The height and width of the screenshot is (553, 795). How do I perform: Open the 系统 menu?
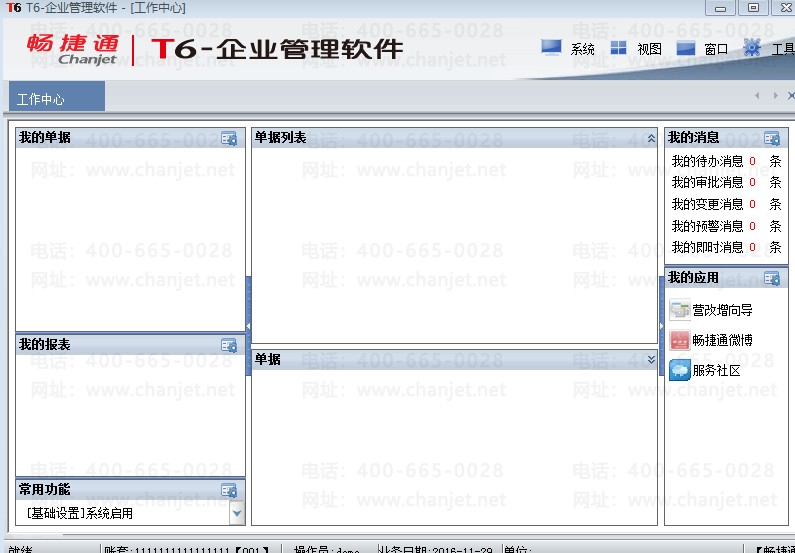coord(582,49)
